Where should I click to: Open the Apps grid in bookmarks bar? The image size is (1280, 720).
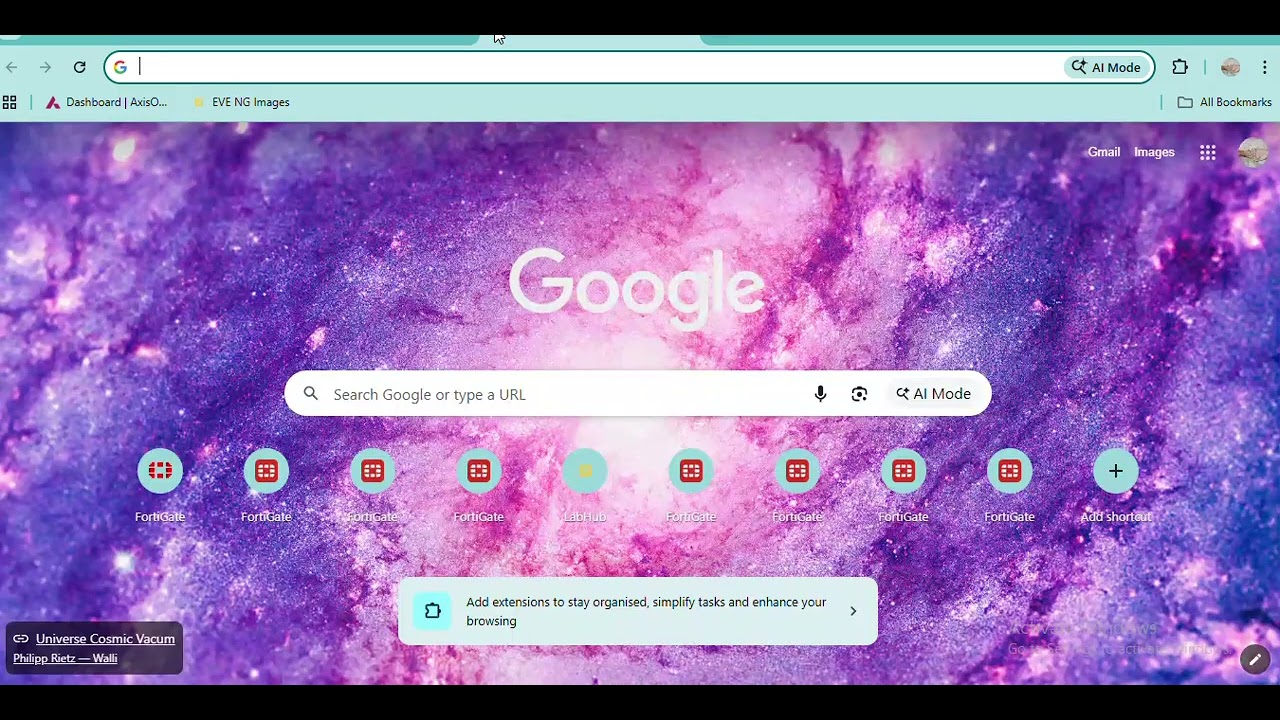[10, 102]
